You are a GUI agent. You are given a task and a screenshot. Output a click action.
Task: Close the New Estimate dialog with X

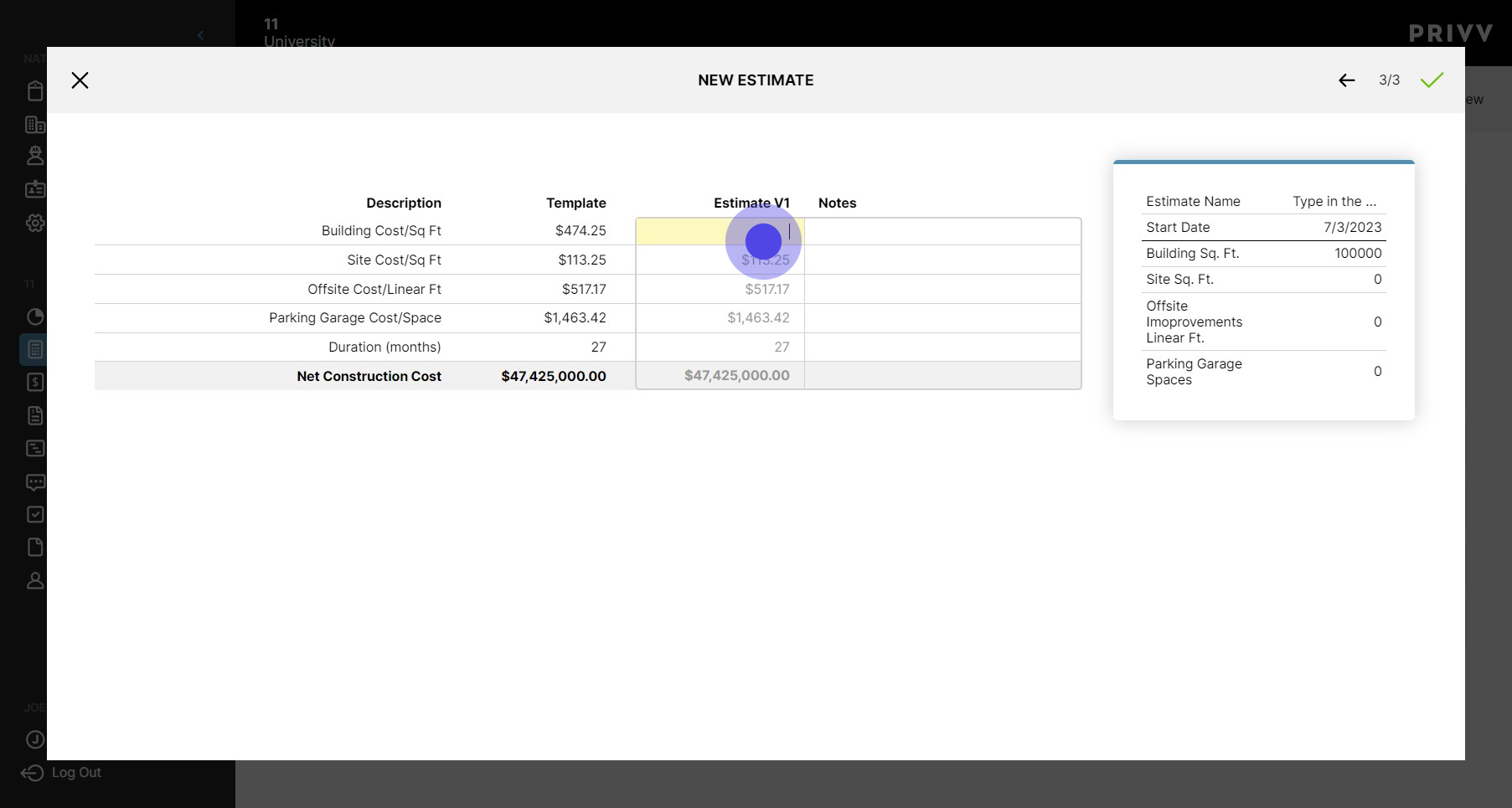pyautogui.click(x=80, y=80)
